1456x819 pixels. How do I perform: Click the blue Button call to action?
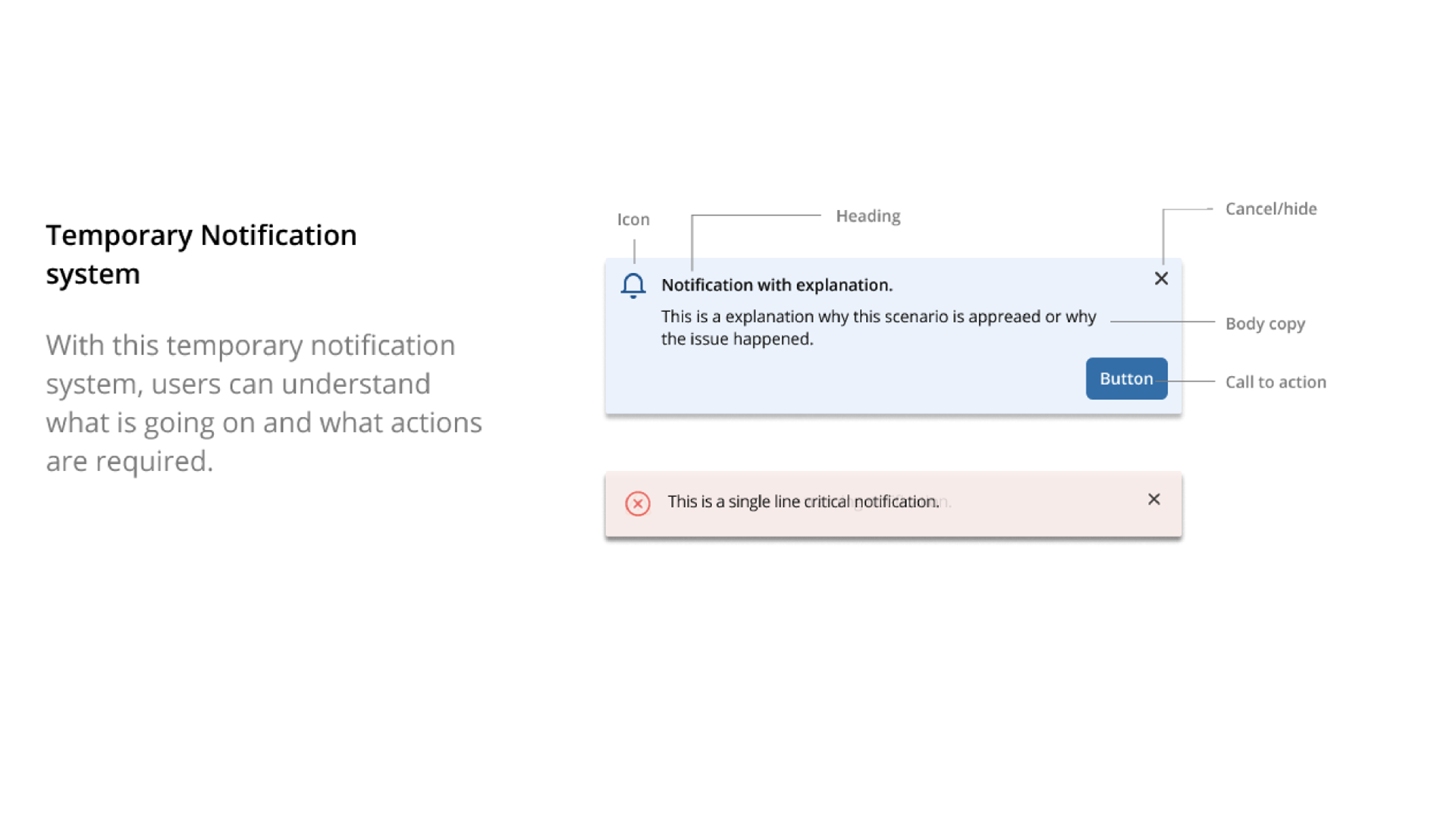pos(1126,378)
